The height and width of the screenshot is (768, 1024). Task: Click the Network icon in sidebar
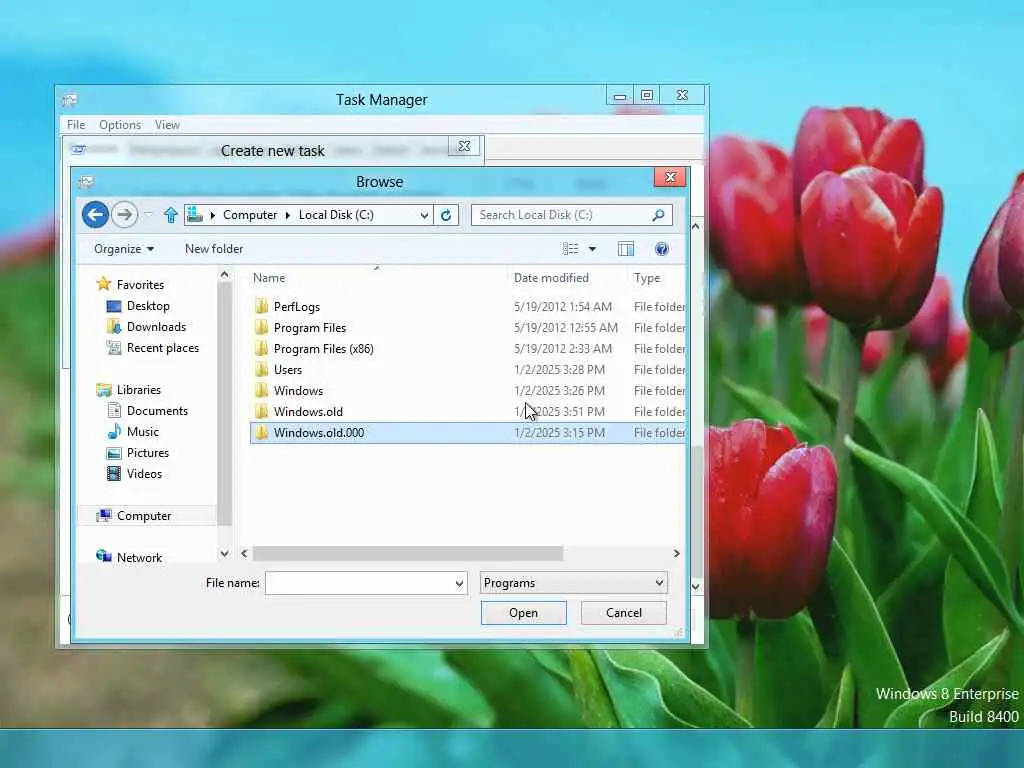[103, 556]
